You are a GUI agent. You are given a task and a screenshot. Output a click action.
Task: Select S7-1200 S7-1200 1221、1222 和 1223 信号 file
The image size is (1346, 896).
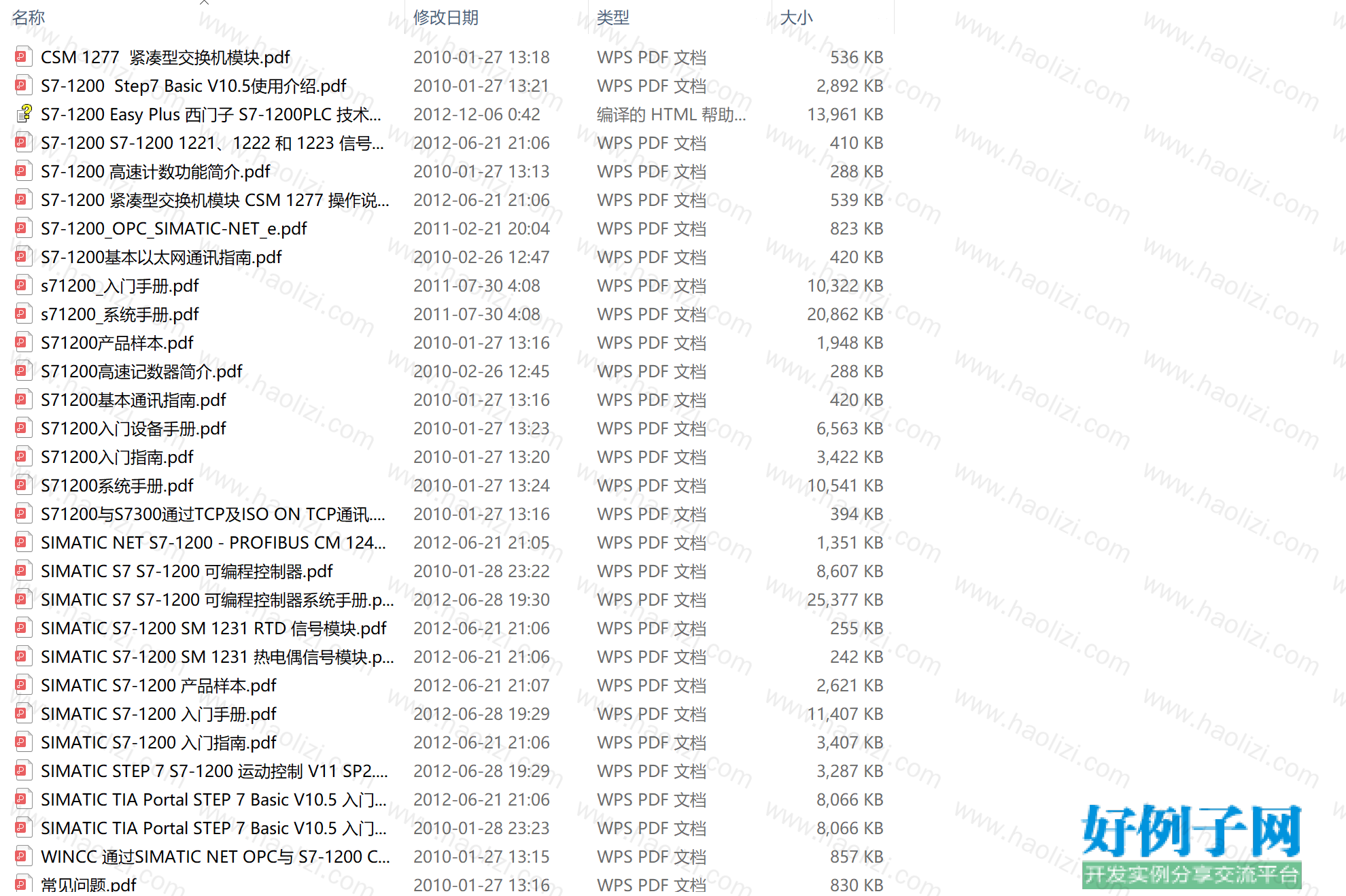[x=212, y=143]
